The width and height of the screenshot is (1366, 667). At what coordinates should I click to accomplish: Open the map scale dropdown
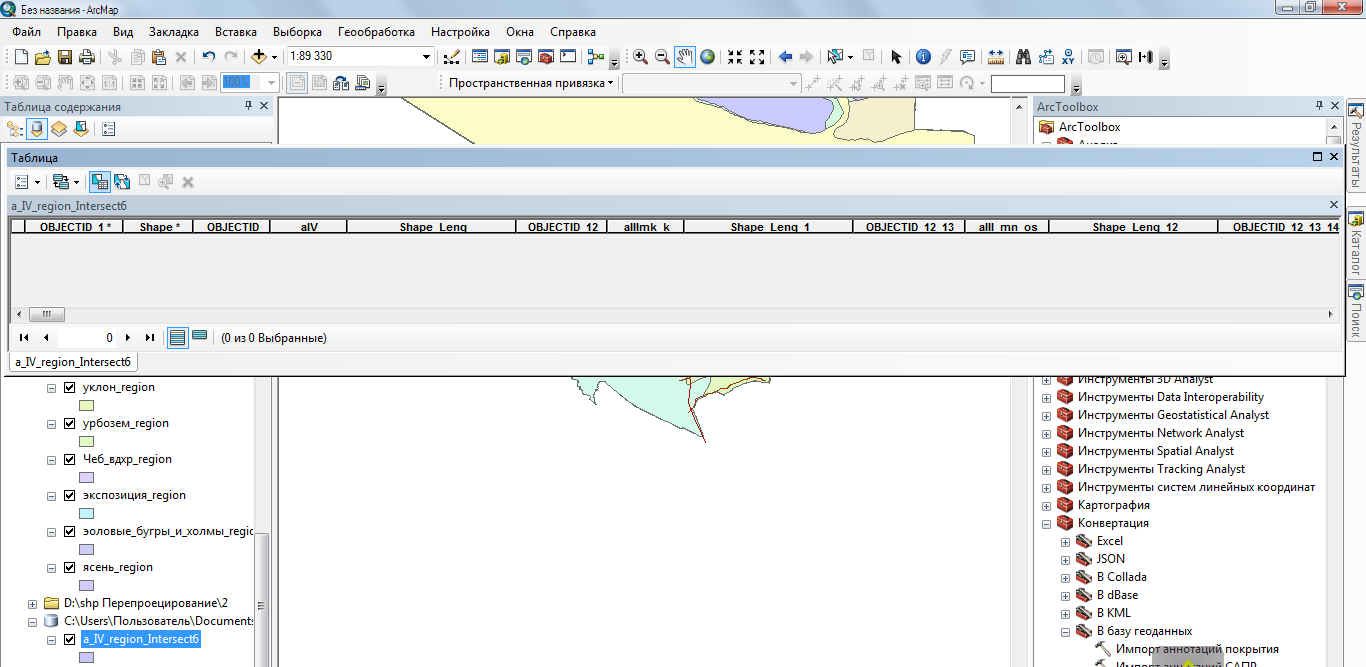point(427,57)
